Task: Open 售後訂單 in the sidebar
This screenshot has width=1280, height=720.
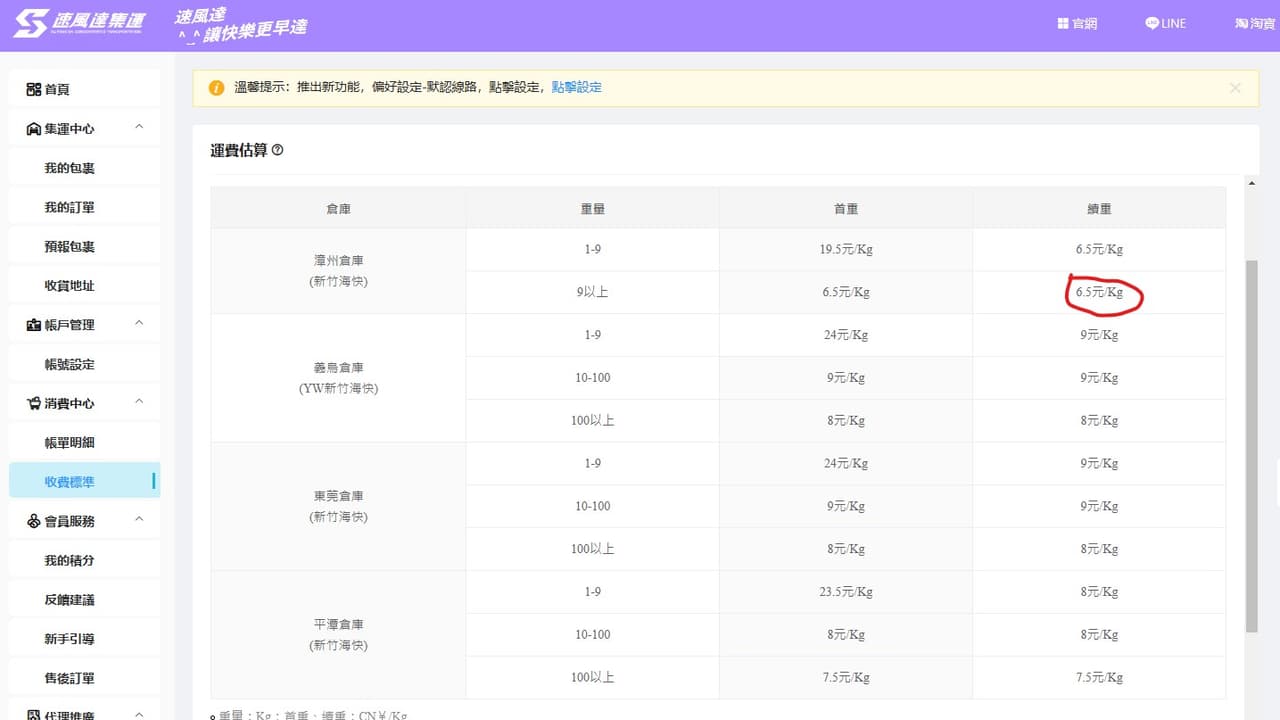Action: coord(84,677)
